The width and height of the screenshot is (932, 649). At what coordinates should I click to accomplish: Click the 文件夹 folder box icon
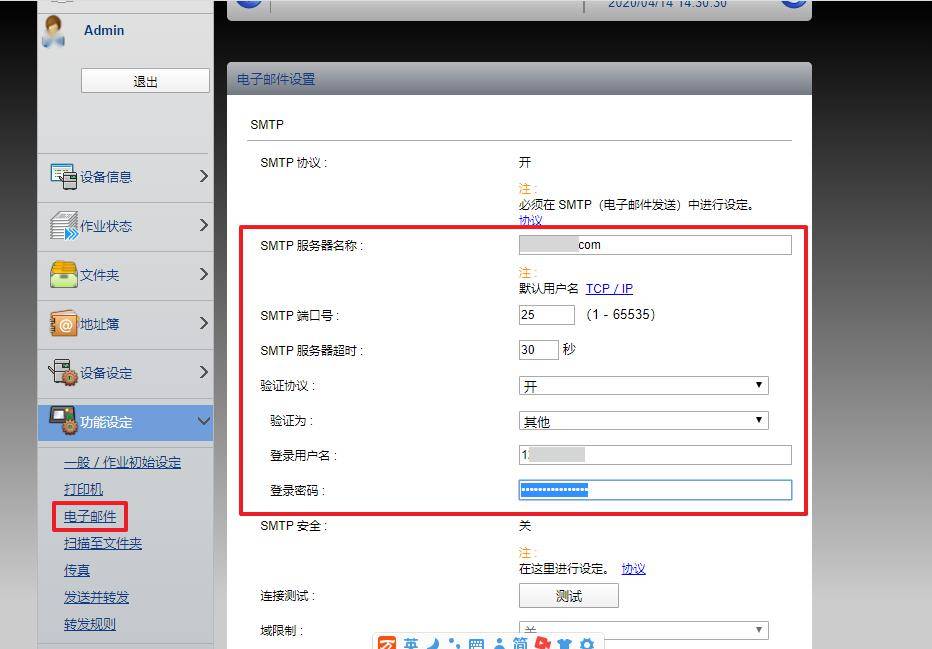click(63, 274)
